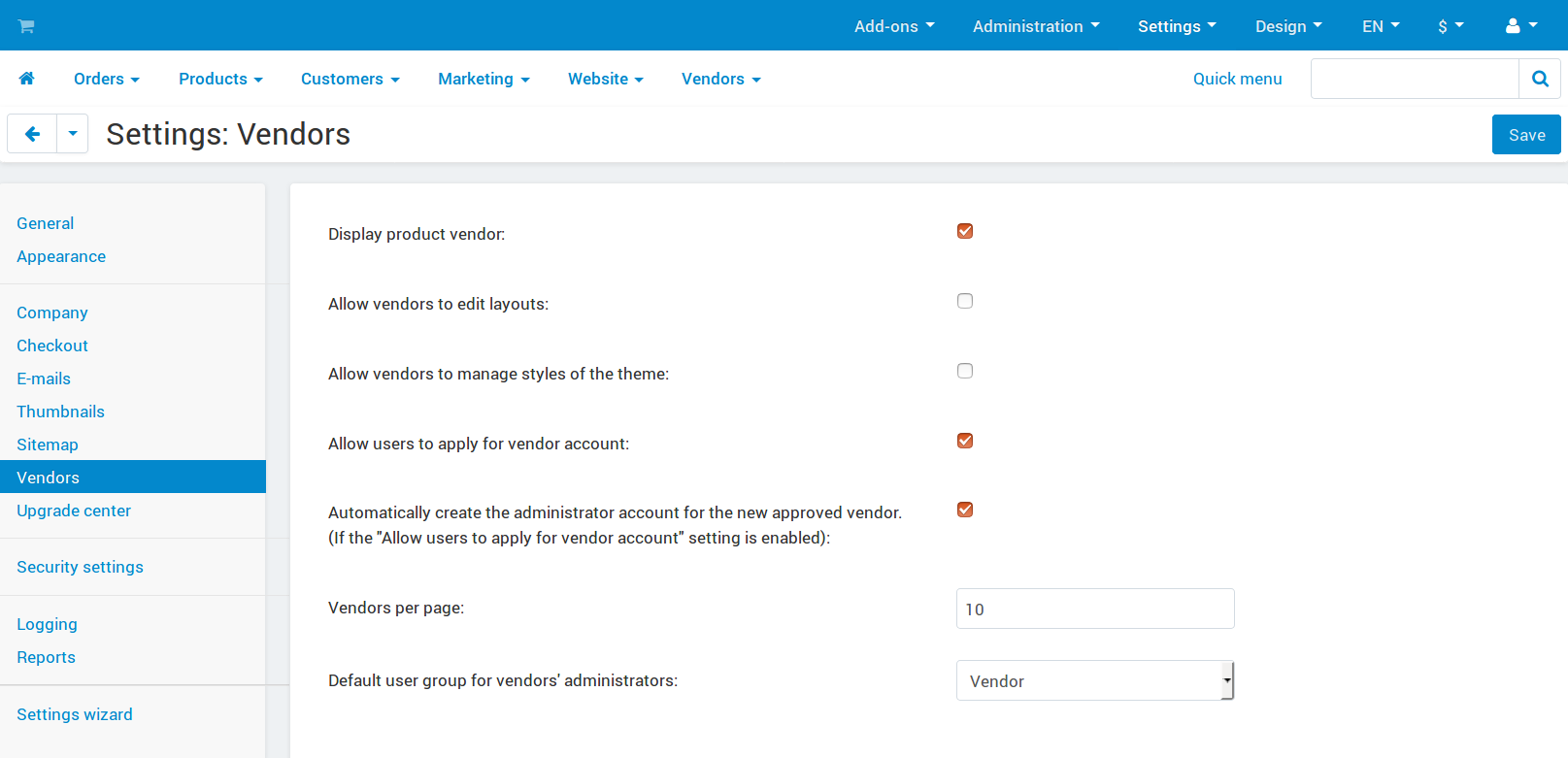Toggle Allow users to apply for vendor account
This screenshot has height=758, width=1568.
pos(965,441)
